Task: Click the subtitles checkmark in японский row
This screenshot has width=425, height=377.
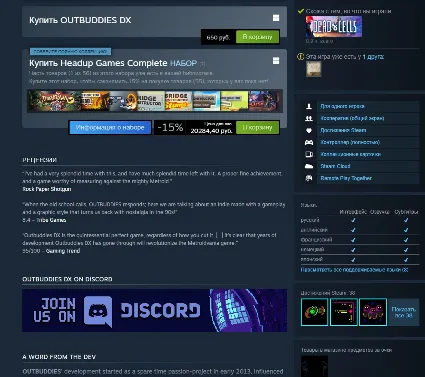Action: (x=406, y=259)
